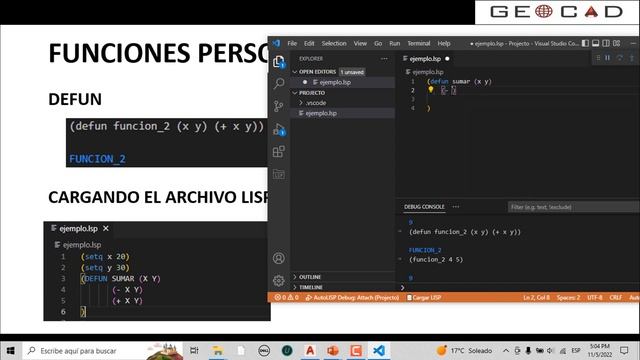Focus the Debug Console filter field
Screen dimensions: 640x360
(573, 207)
